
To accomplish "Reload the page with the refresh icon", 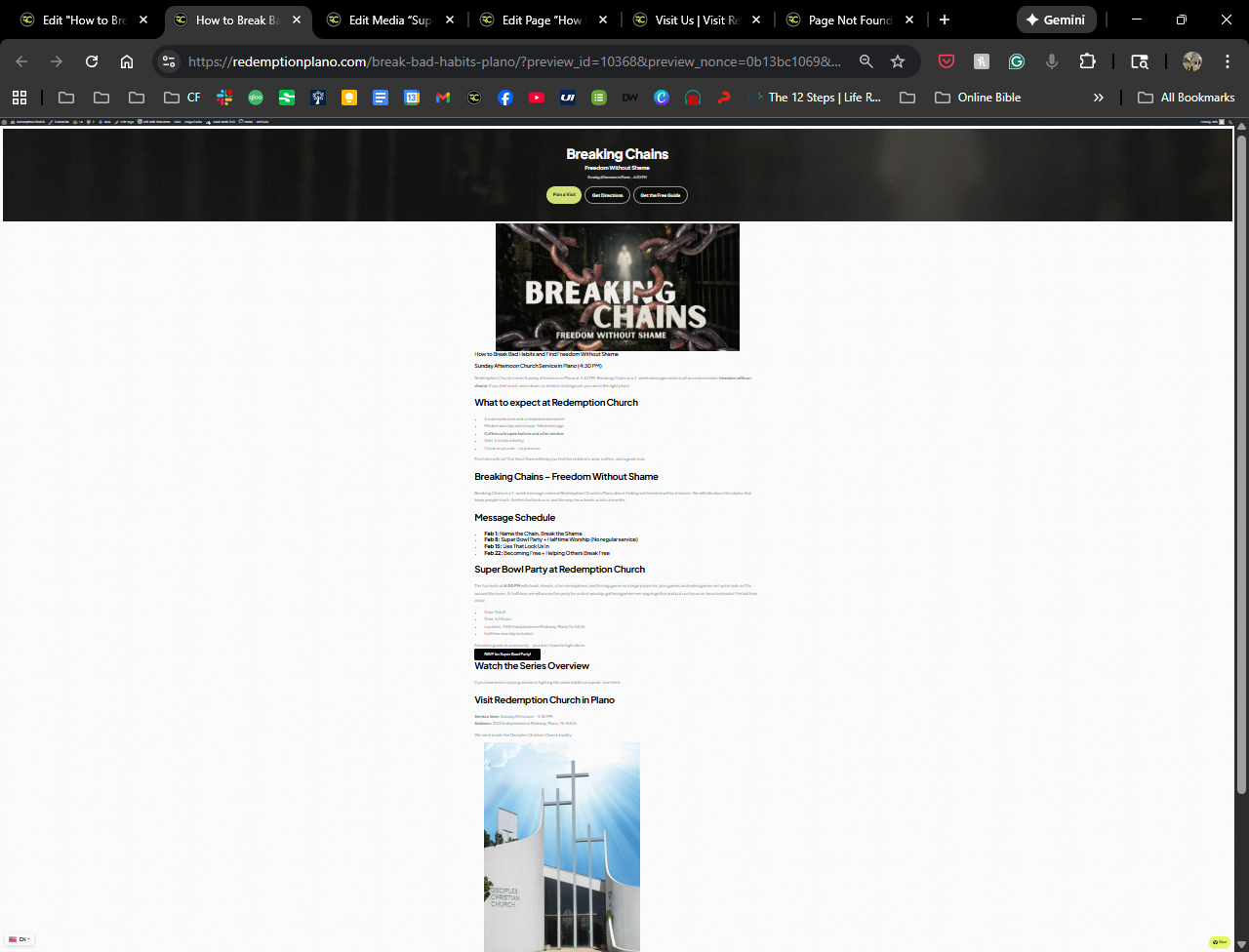I will (92, 61).
